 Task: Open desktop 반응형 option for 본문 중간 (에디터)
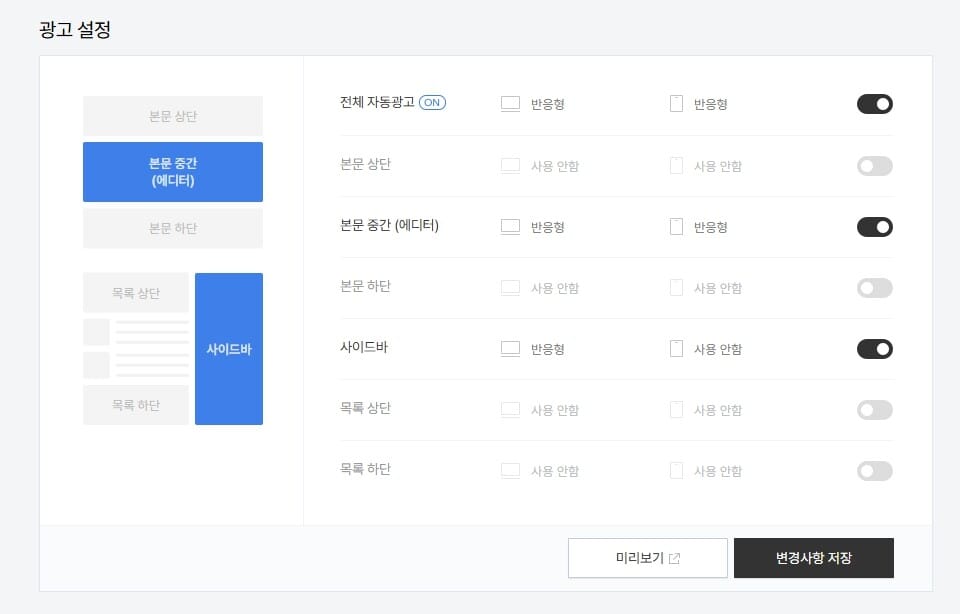pos(547,227)
